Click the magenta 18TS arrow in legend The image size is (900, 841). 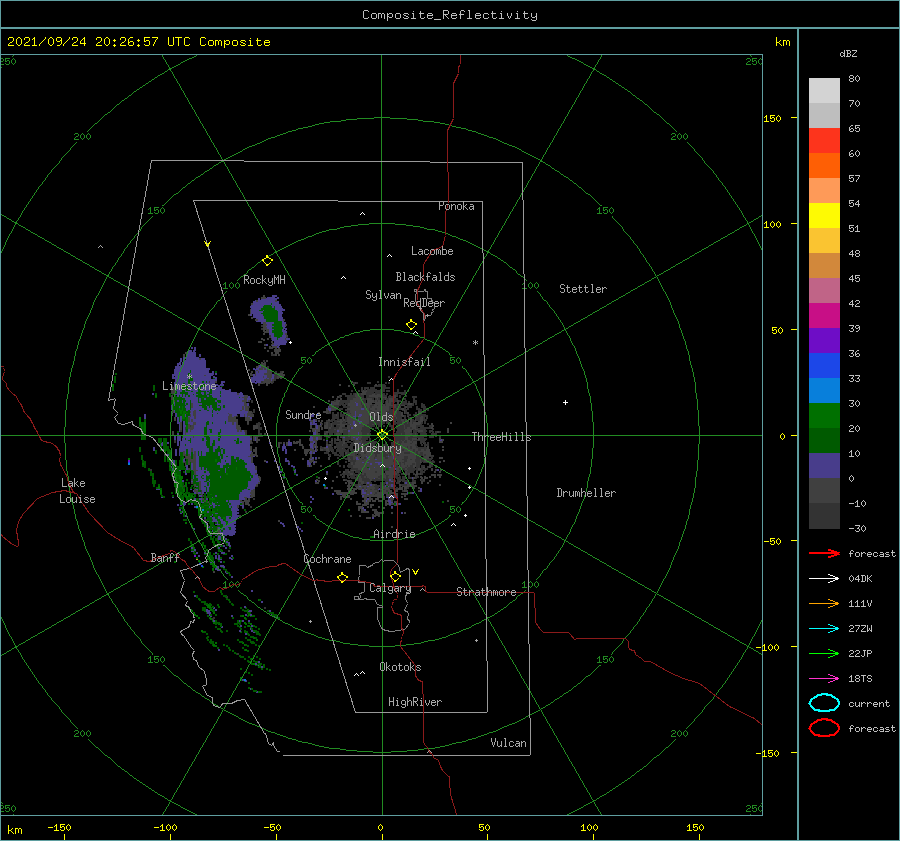[x=824, y=679]
